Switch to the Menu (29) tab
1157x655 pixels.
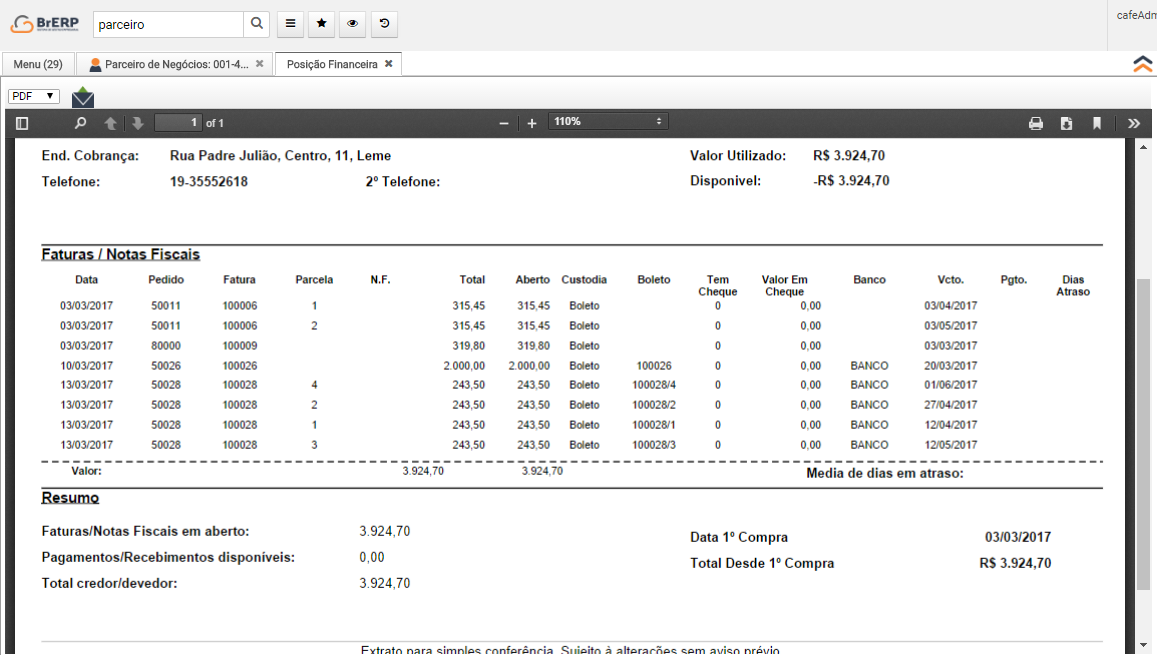38,64
